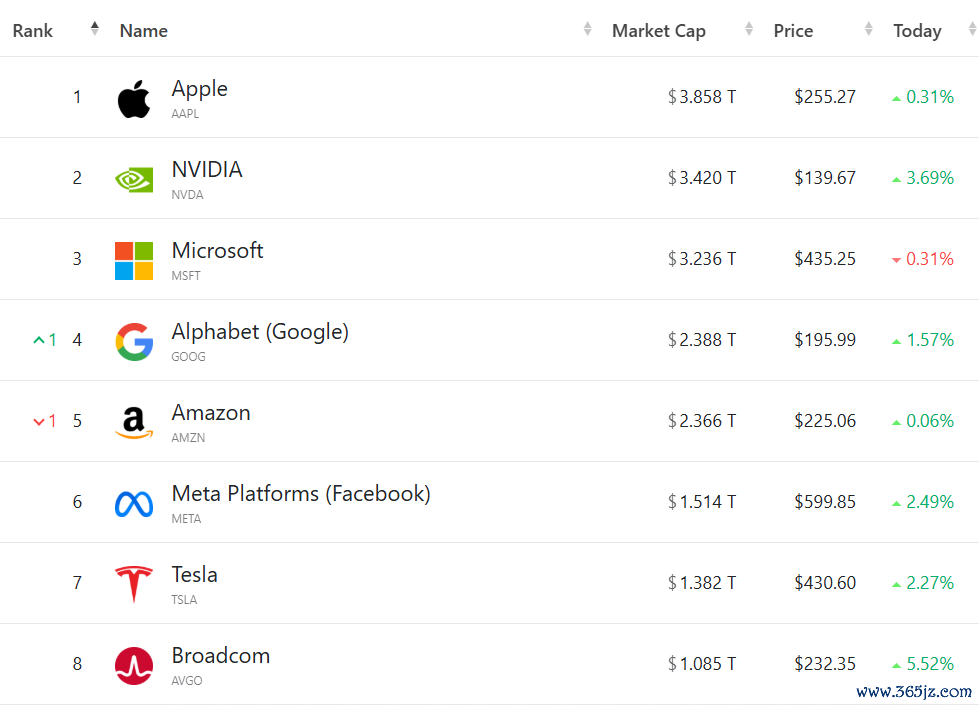Click the Today column header

coord(917,31)
